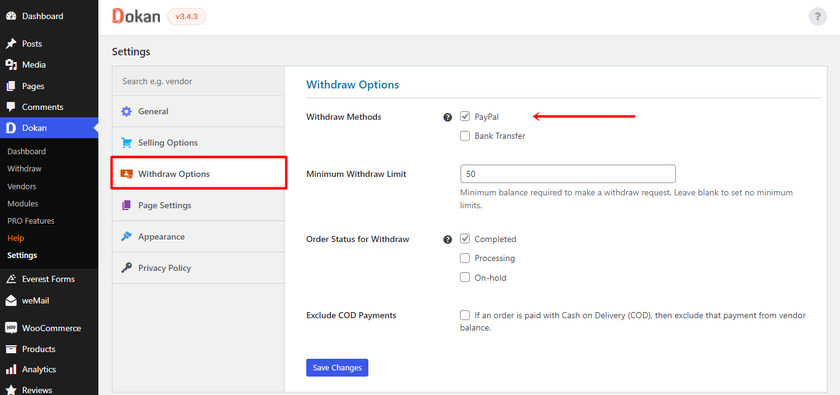Go to the Vendors submenu page
The width and height of the screenshot is (840, 395).
click(x=22, y=187)
